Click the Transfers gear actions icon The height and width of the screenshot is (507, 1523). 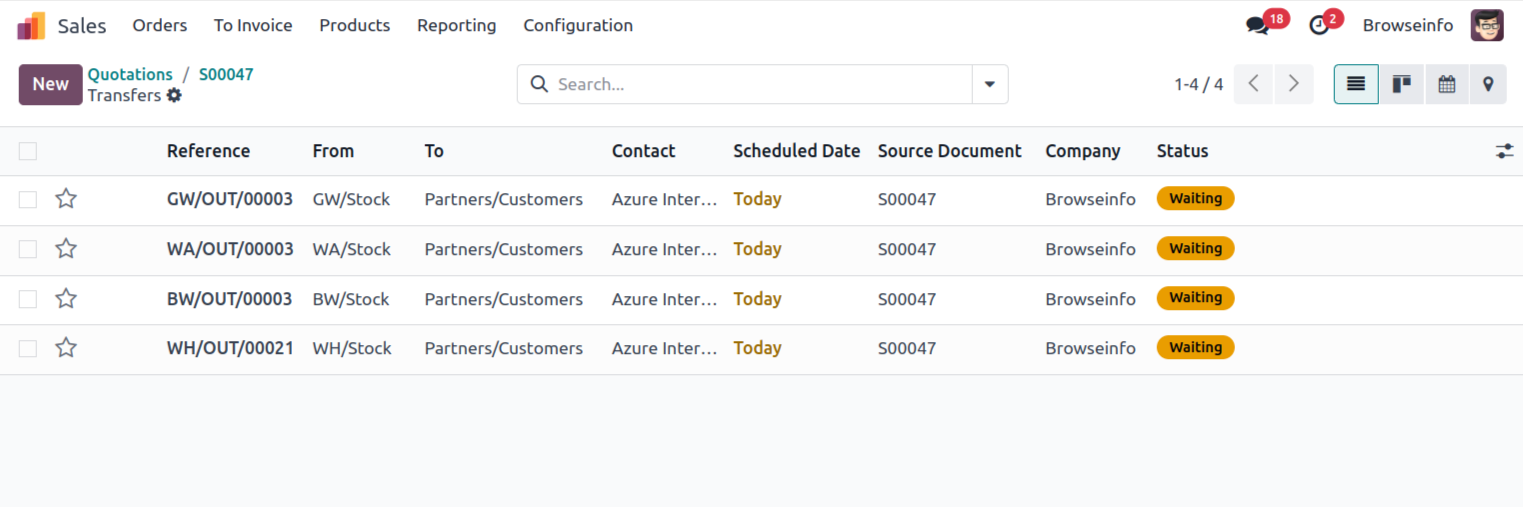174,96
